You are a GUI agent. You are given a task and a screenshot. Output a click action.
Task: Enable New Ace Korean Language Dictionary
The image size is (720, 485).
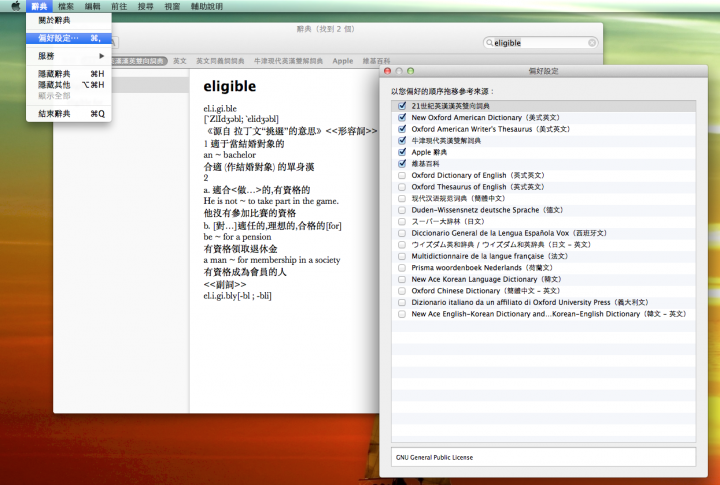402,279
